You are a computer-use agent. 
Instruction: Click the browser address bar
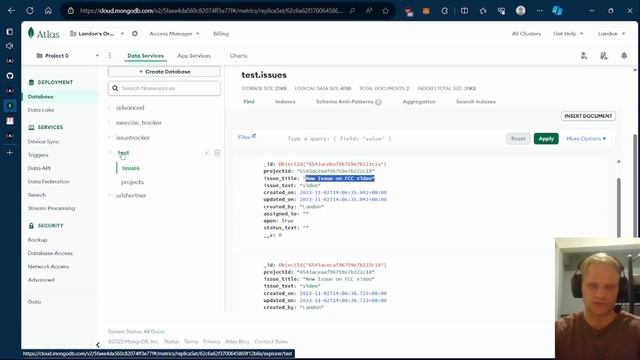(211, 11)
